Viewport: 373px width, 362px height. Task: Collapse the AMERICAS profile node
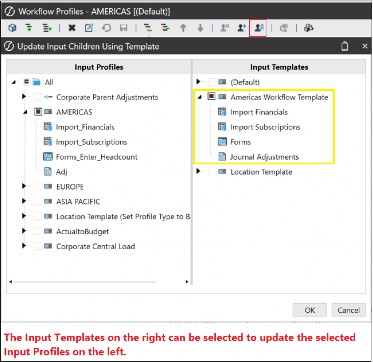coord(25,113)
